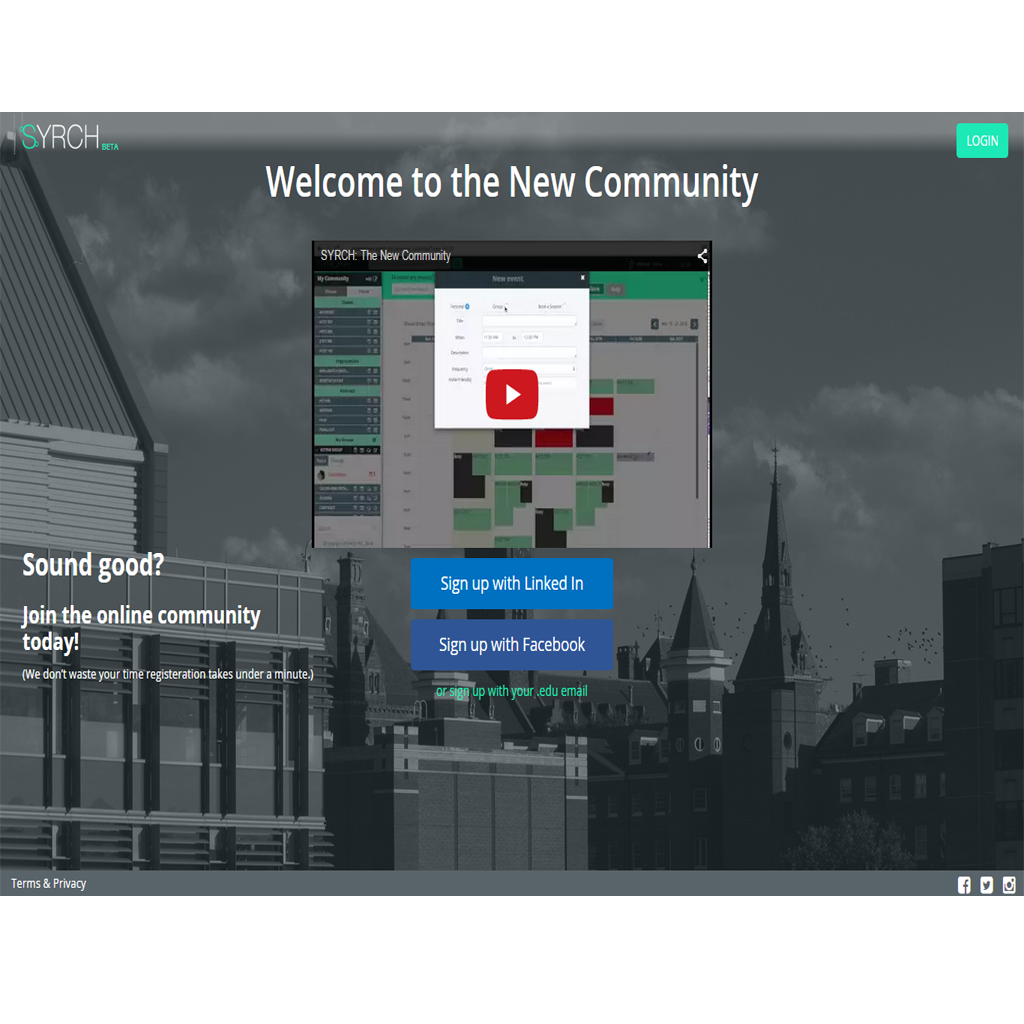Visit the Instagram icon in footer

click(x=1009, y=885)
